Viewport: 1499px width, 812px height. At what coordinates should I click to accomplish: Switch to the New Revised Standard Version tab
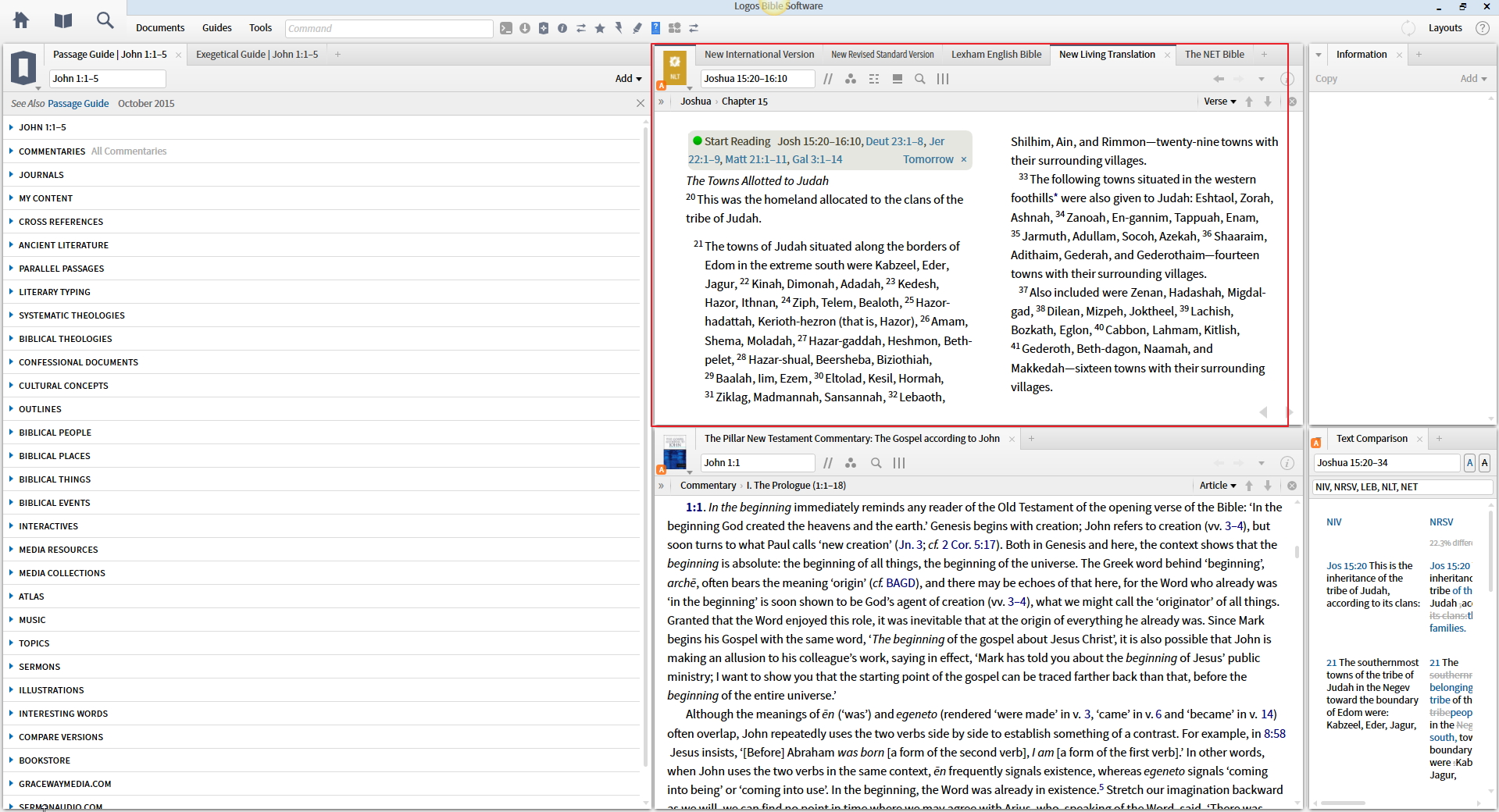882,55
